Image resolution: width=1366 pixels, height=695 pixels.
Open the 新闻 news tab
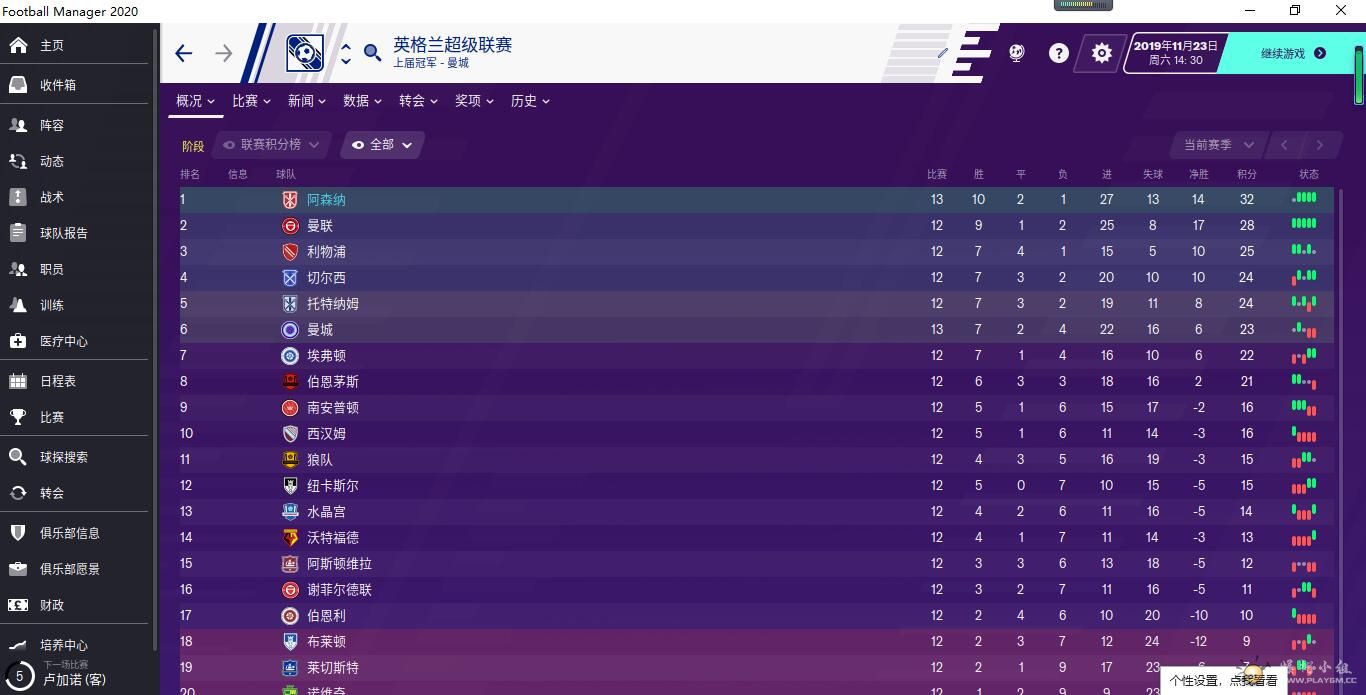click(x=307, y=101)
